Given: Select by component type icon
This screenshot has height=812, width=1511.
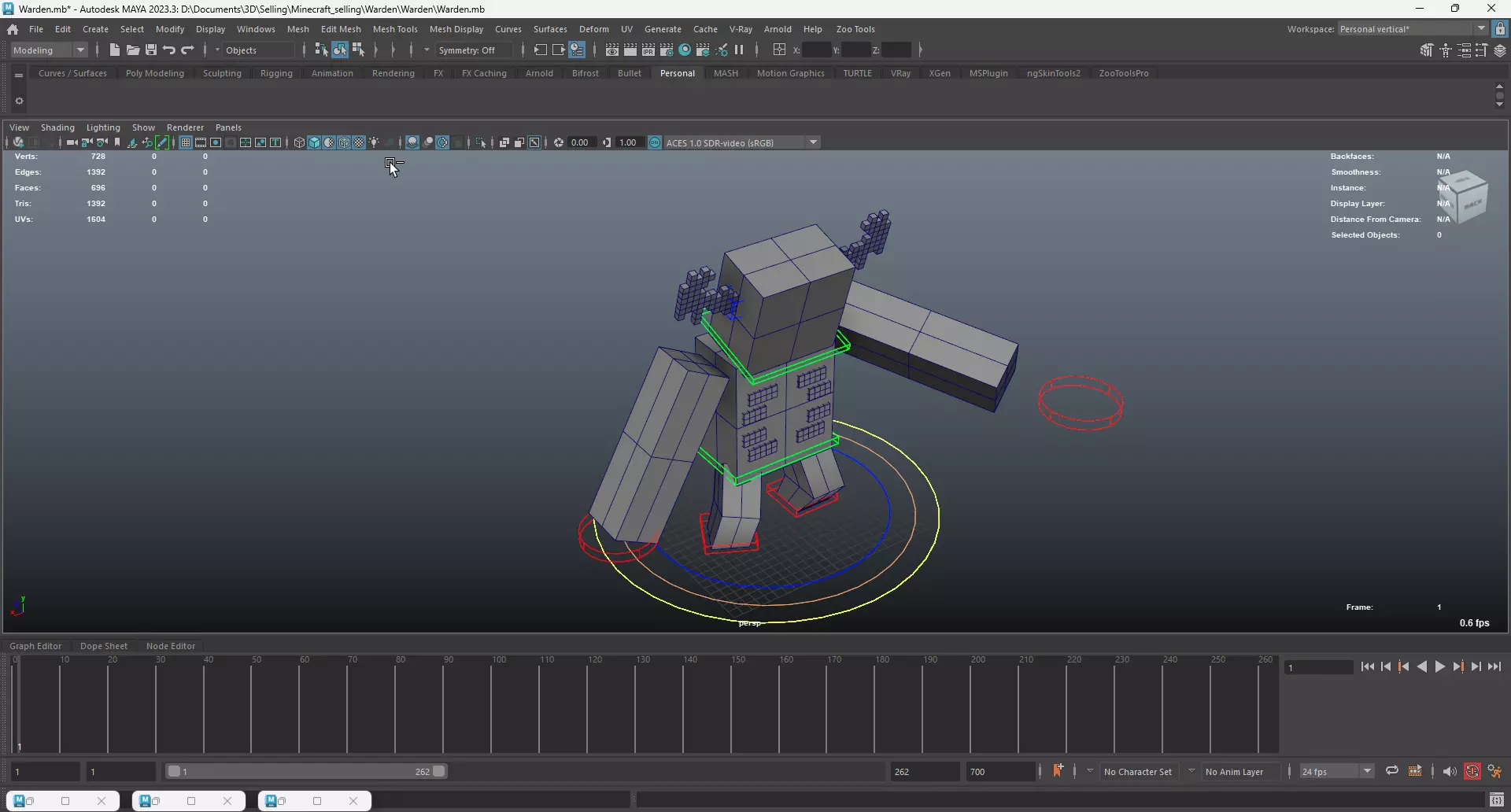Looking at the screenshot, I should point(358,50).
